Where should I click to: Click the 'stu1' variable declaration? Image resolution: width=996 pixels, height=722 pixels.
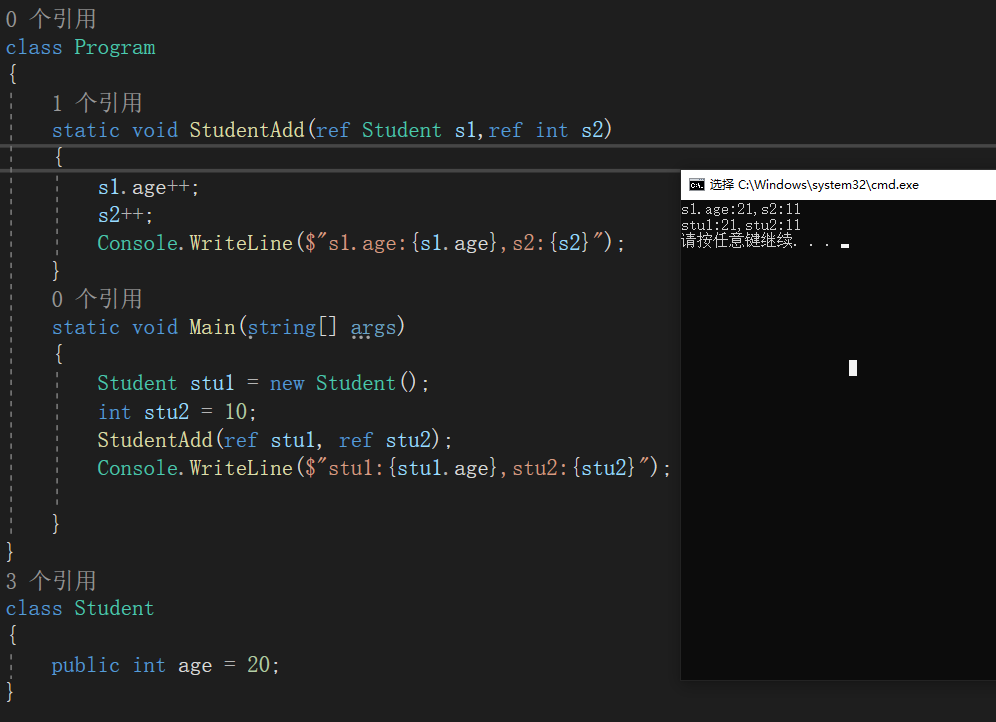click(x=212, y=384)
